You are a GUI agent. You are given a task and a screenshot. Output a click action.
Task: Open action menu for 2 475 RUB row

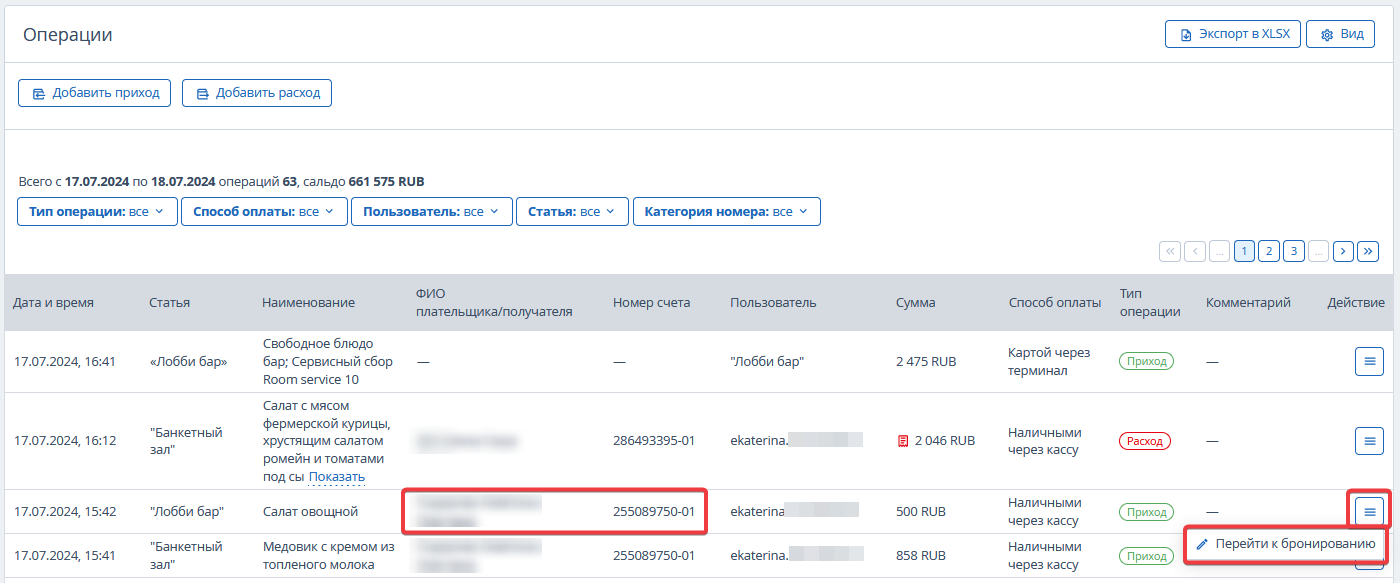(x=1369, y=361)
